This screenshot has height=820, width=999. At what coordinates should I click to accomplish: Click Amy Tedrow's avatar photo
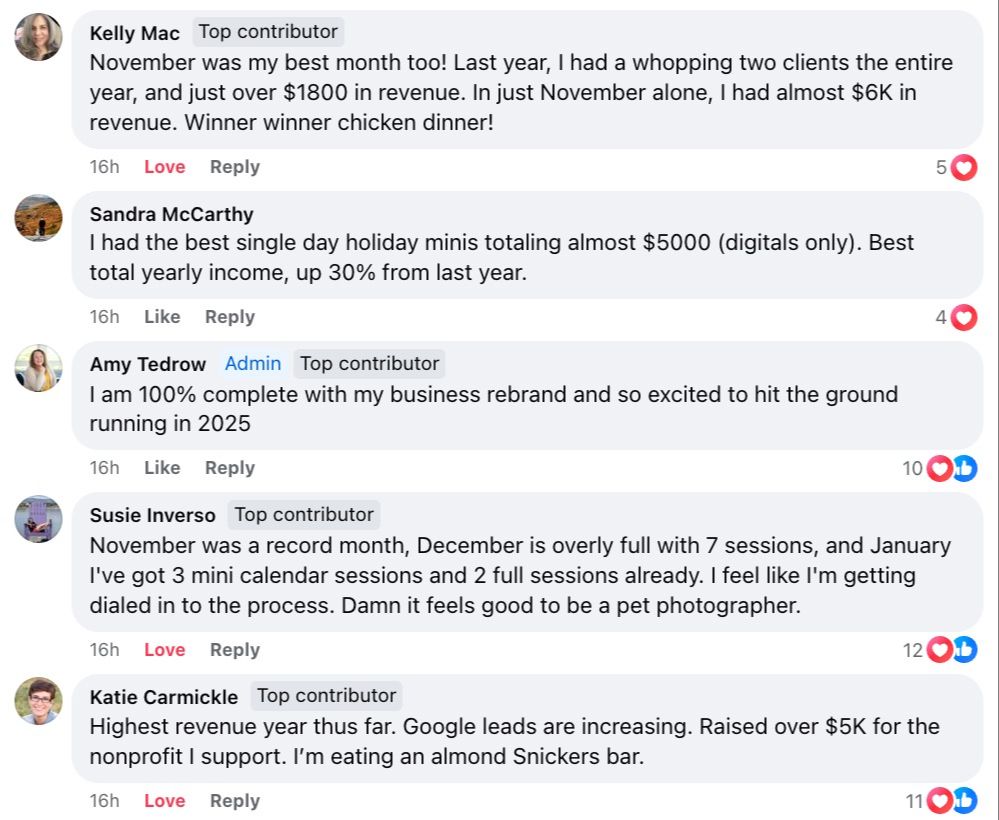tap(39, 368)
